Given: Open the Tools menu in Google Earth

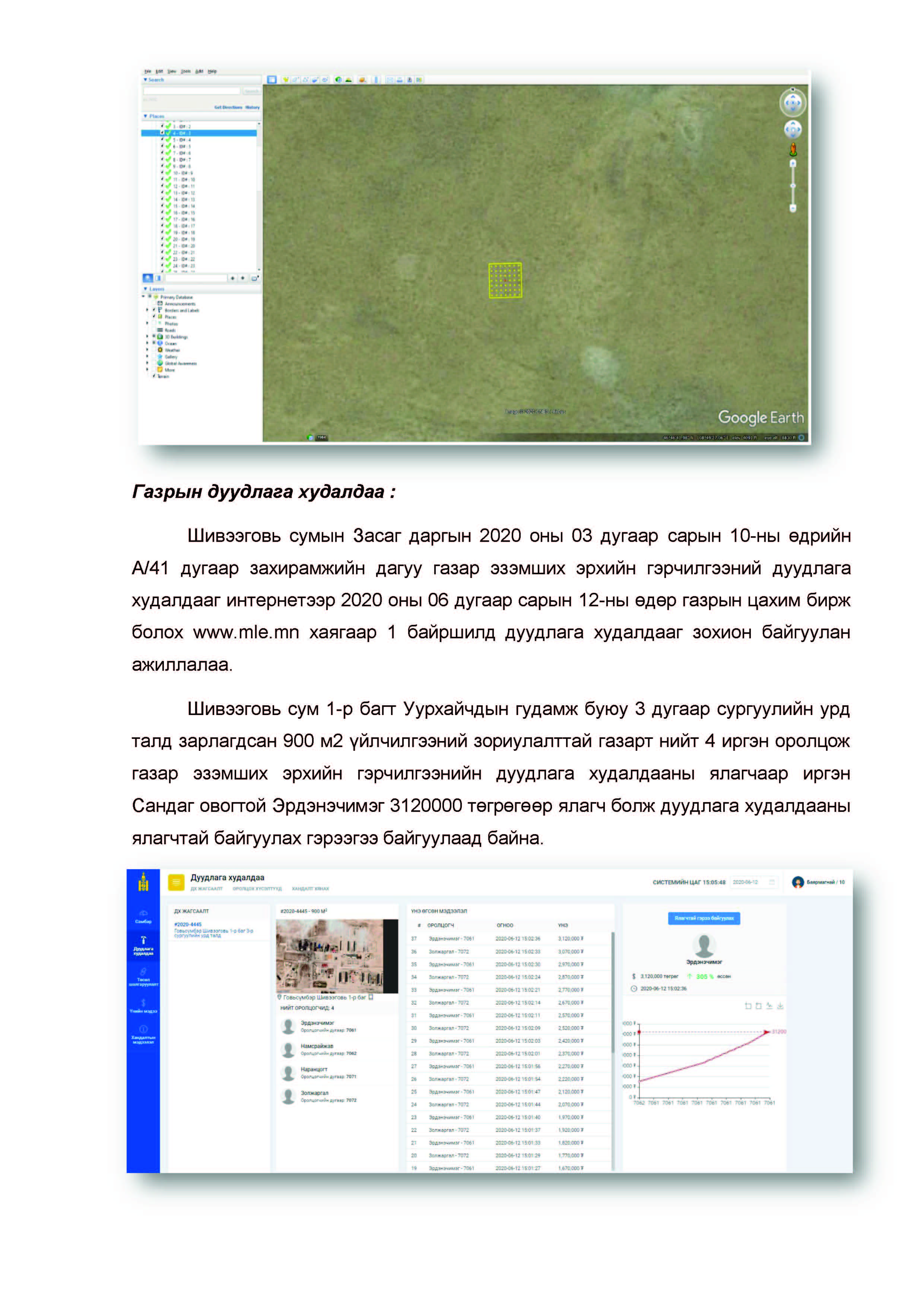Looking at the screenshot, I should click(186, 72).
